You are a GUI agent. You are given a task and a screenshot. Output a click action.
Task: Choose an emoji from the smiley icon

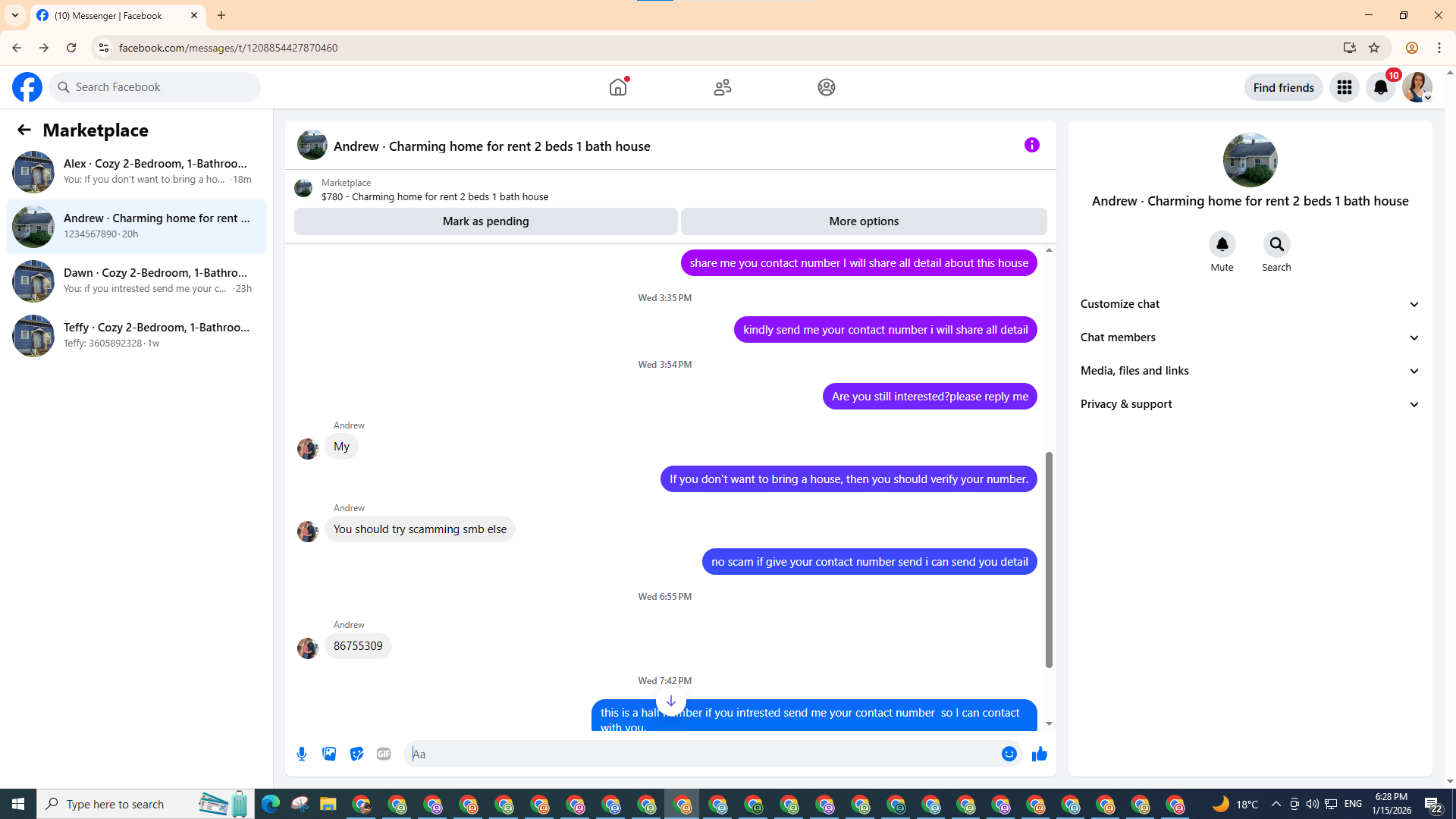1009,754
